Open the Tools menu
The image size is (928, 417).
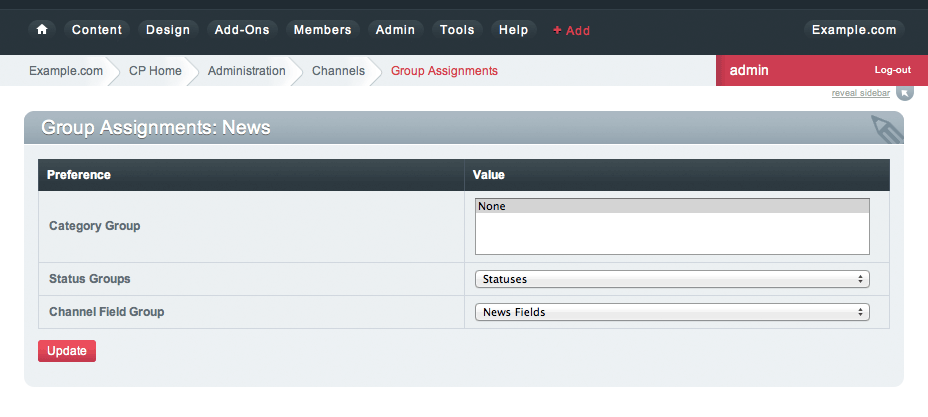click(457, 30)
